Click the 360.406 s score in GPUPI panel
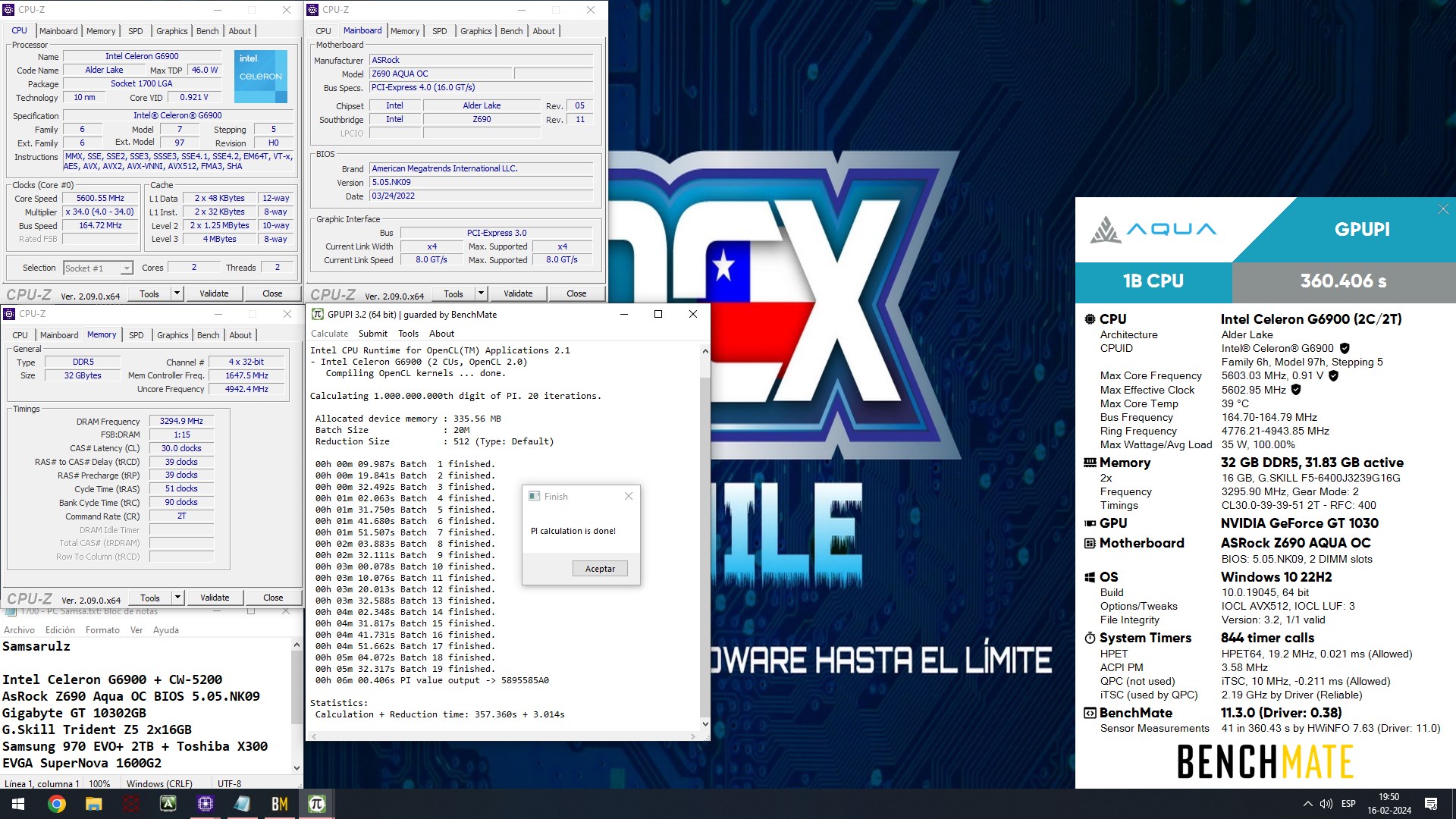The width and height of the screenshot is (1456, 819). pos(1343,281)
